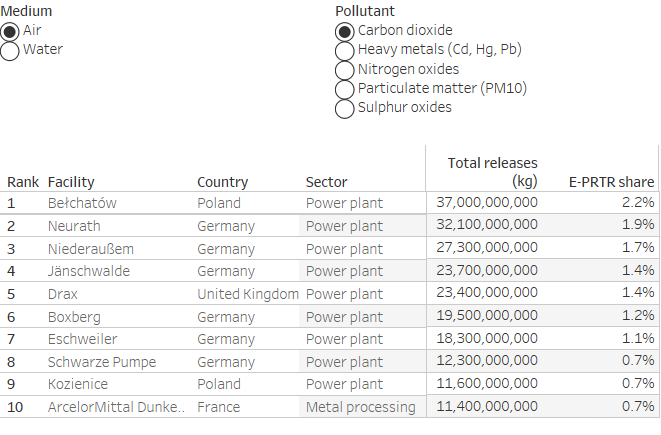
Task: Click the 37,000,000,000 releases value
Action: 487,202
